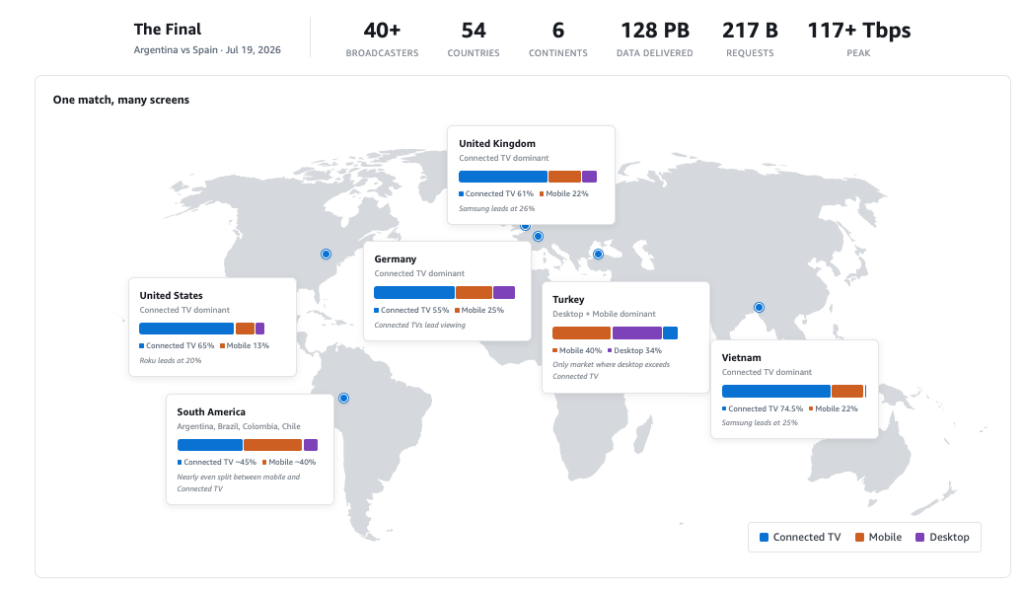Select the 40+ Broadcasters statistic
1024x591 pixels.
(382, 39)
